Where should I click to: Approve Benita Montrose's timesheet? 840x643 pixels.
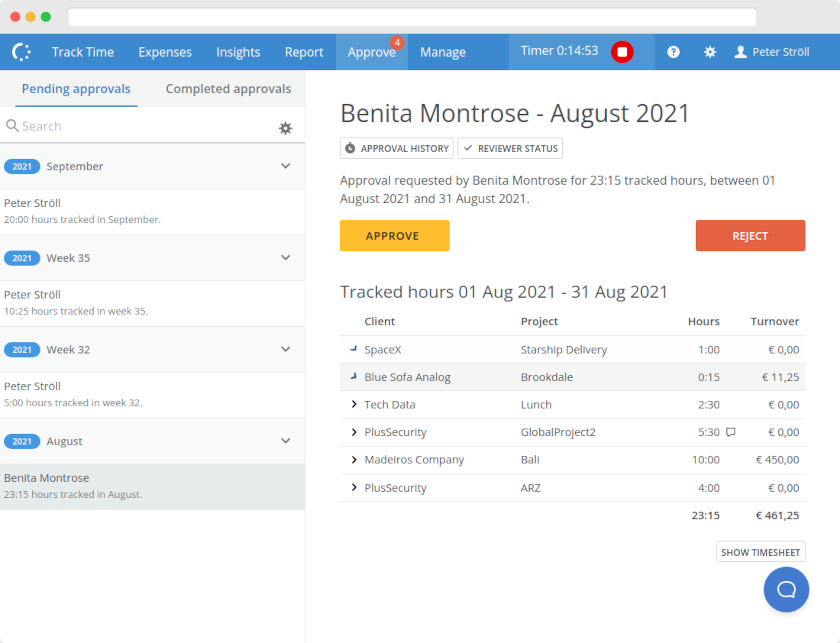pos(394,236)
